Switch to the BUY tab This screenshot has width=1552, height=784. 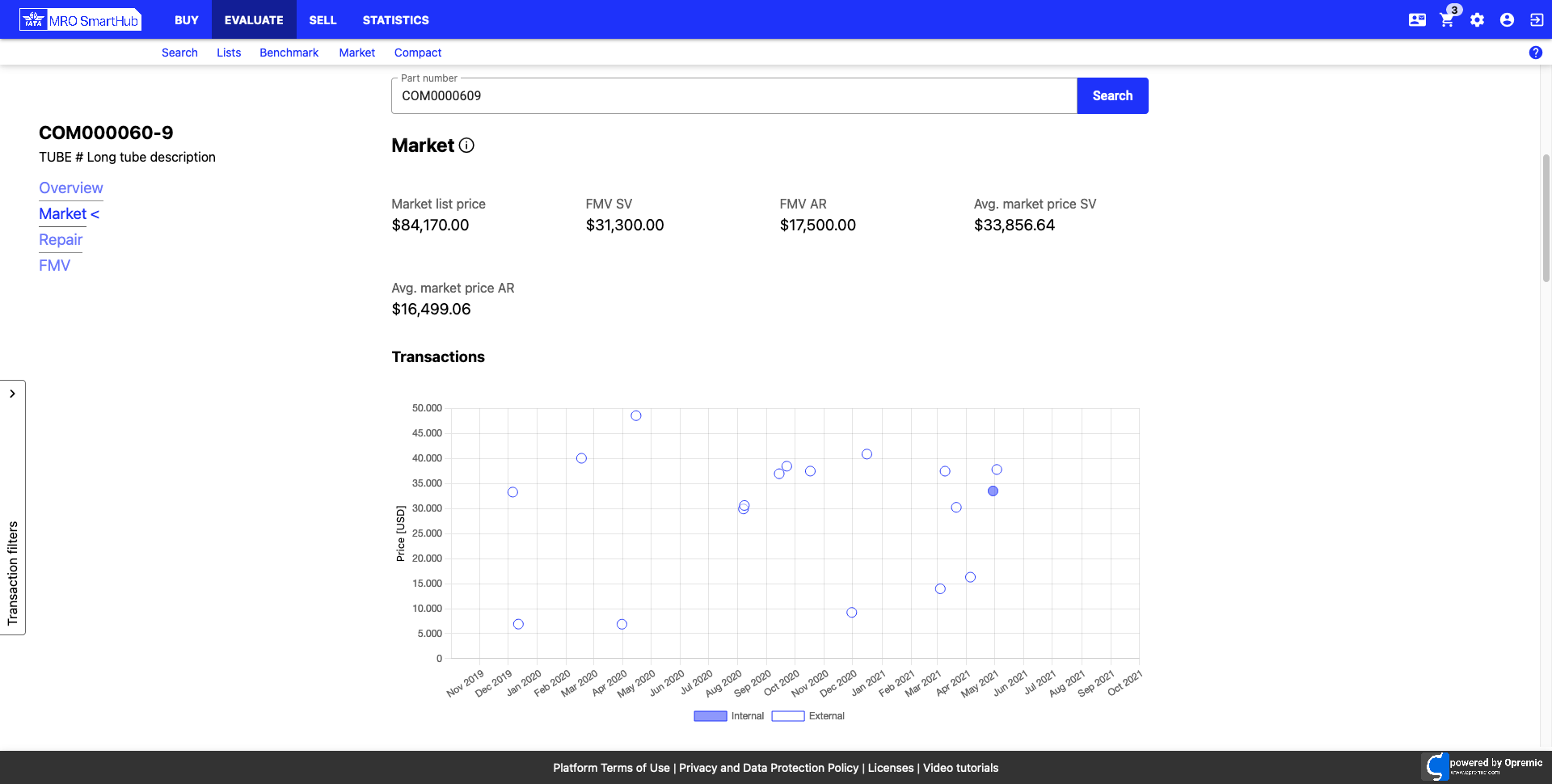[186, 20]
